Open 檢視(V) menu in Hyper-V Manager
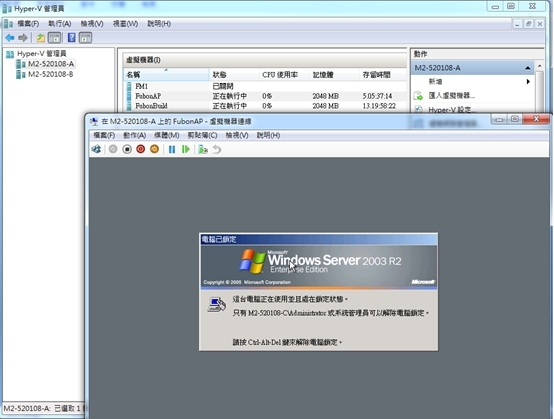 pyautogui.click(x=92, y=24)
